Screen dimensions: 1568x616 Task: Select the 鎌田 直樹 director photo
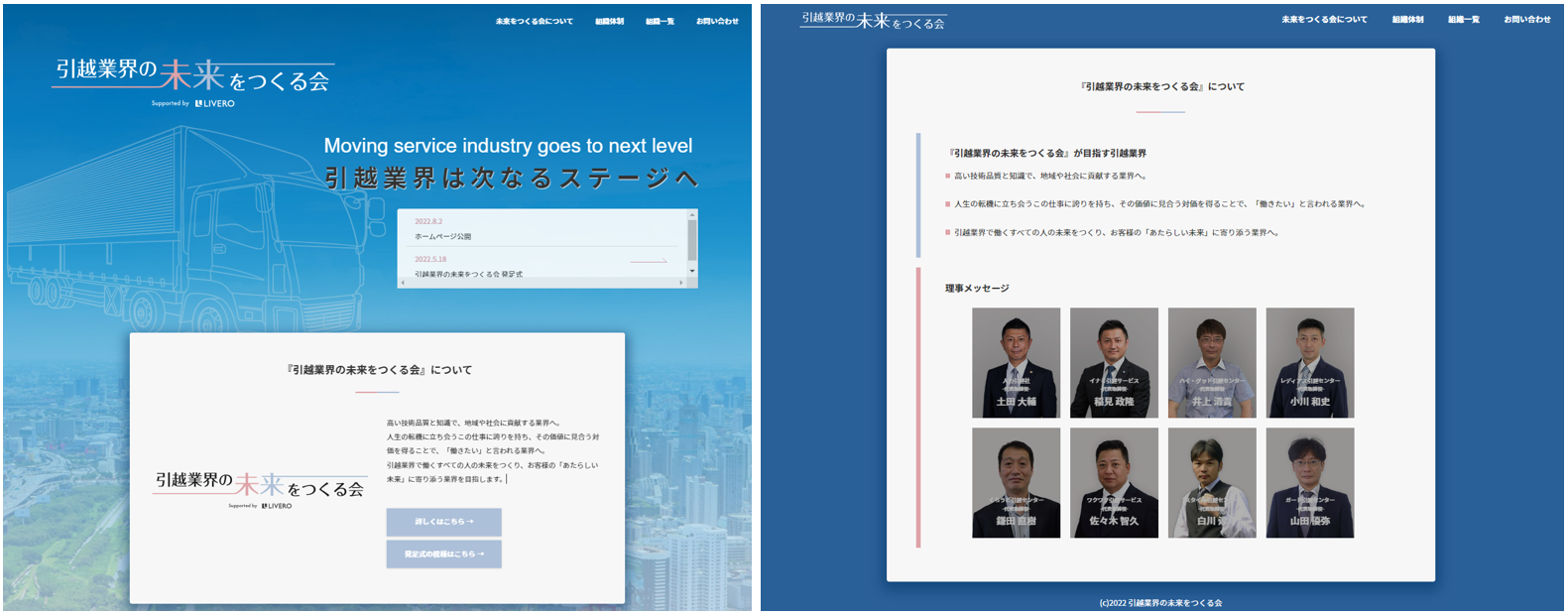click(1016, 483)
